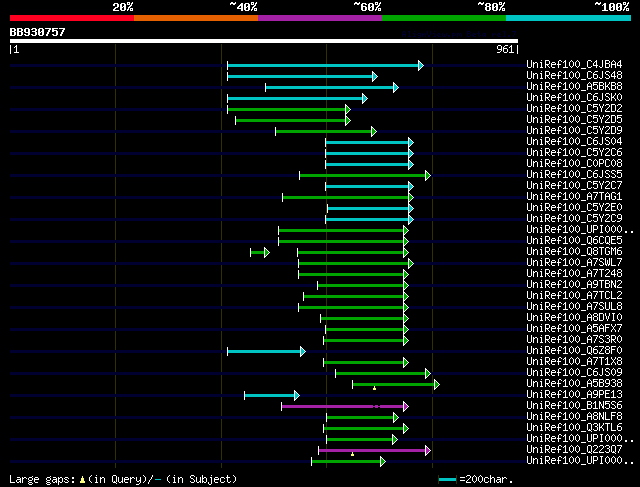
Task: Click the arrowhead ending the C4JBA4 bar
Action: 421,65
